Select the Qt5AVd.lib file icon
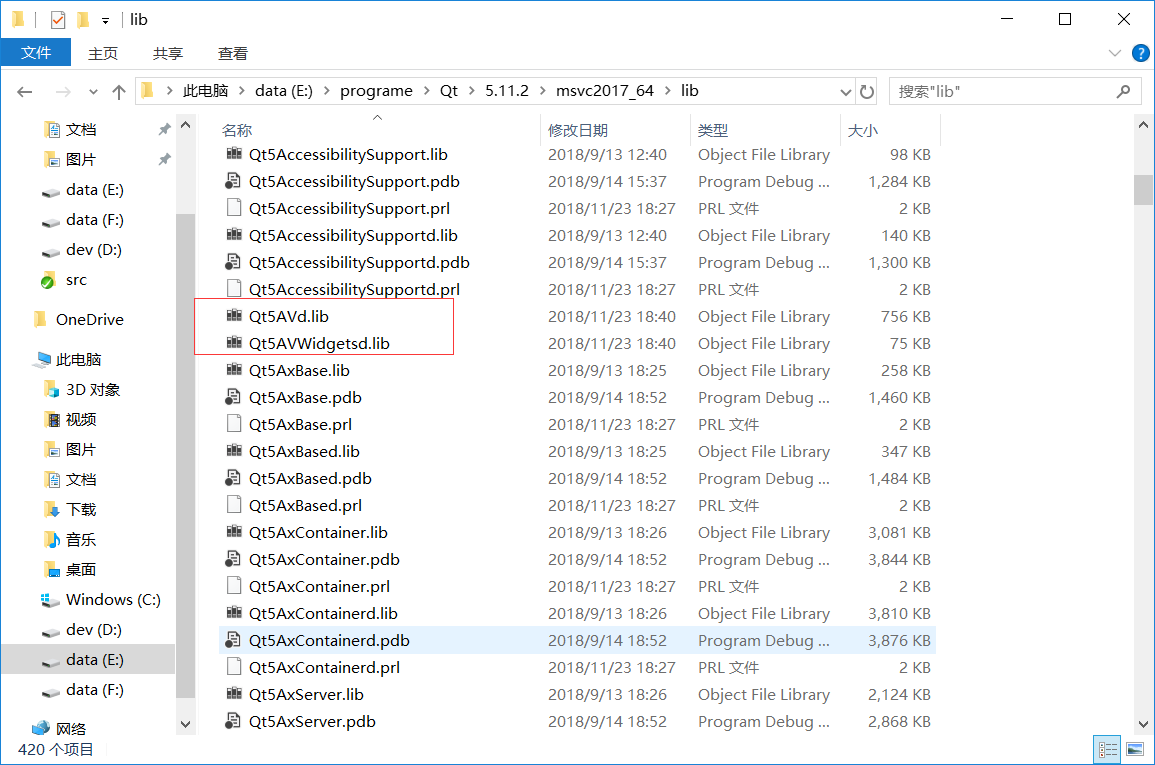The width and height of the screenshot is (1155, 765). point(234,316)
